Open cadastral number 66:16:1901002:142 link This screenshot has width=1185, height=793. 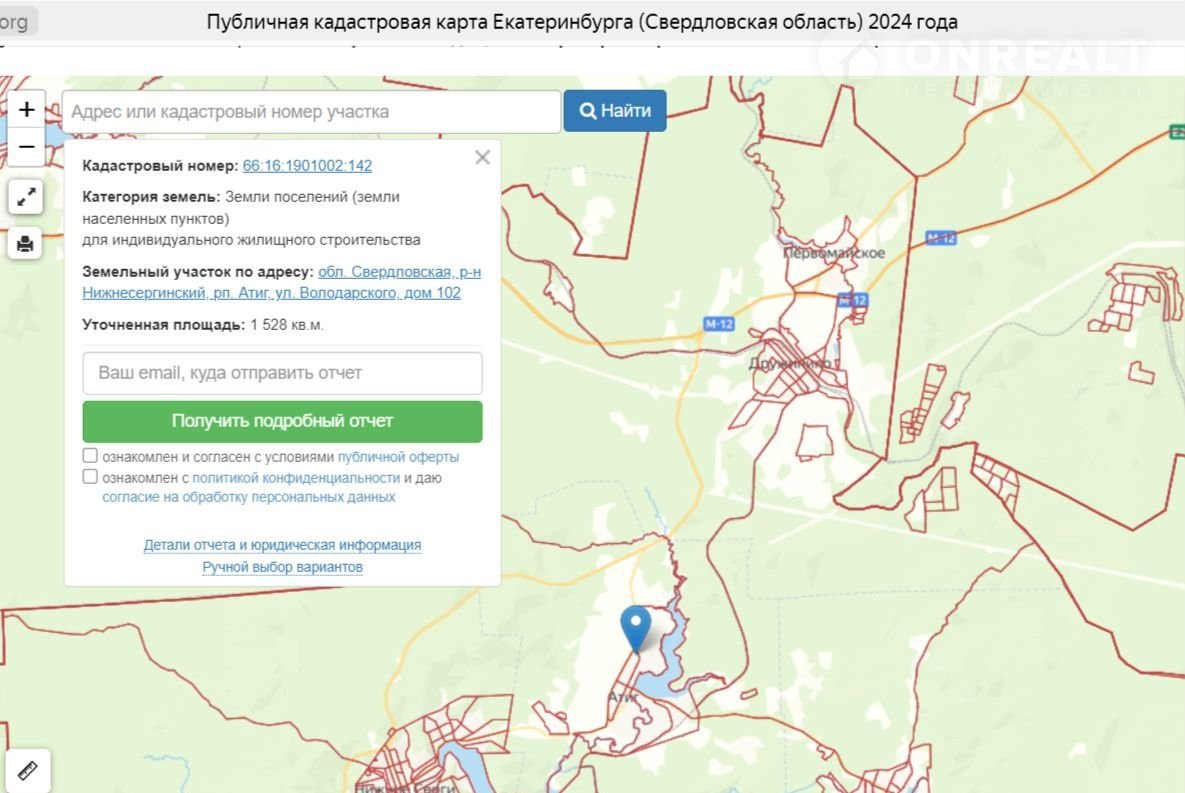coord(307,166)
